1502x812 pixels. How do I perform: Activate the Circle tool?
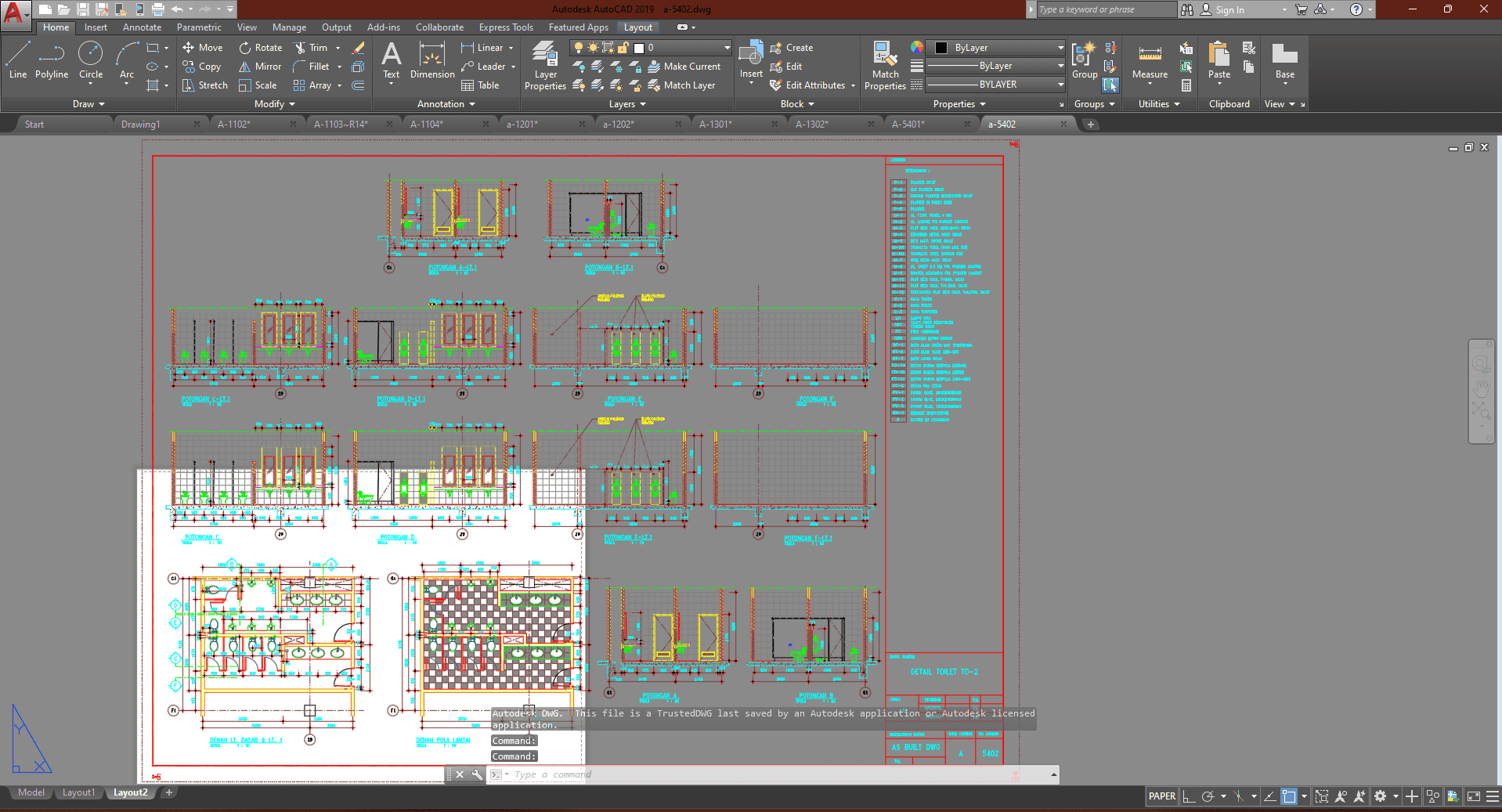point(91,61)
